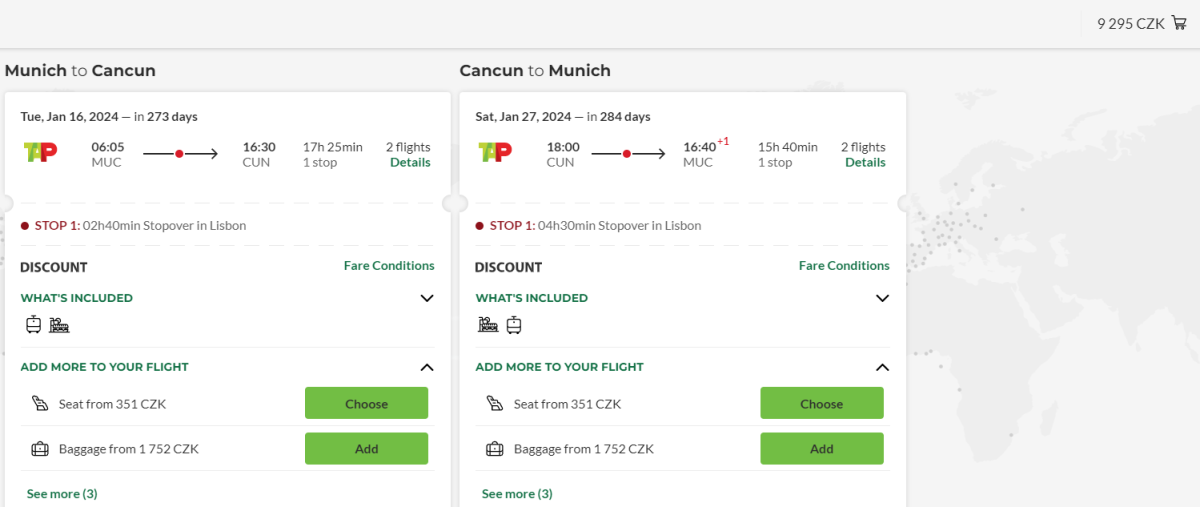1200x507 pixels.
Task: Click See more (3) under the Munich to Cancun flight
Action: click(x=62, y=494)
